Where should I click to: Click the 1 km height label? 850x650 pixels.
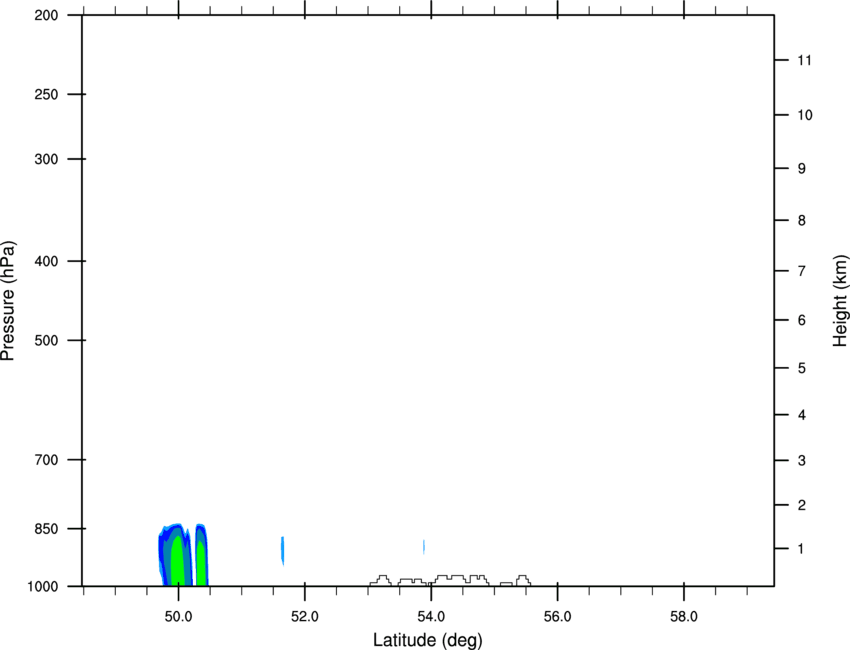tap(801, 549)
